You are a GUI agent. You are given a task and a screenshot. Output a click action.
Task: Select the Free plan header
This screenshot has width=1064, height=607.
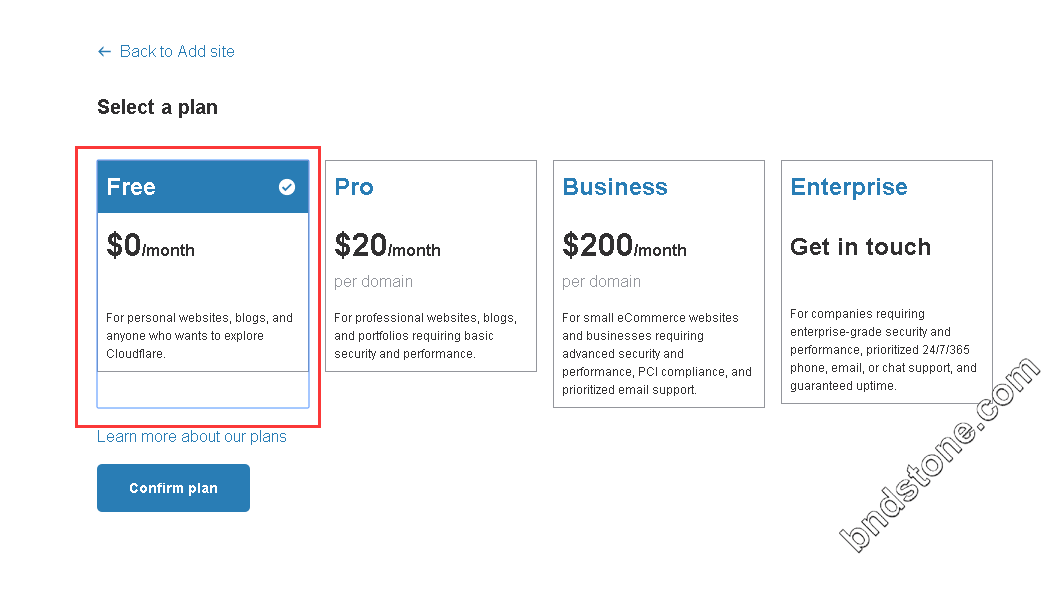203,187
